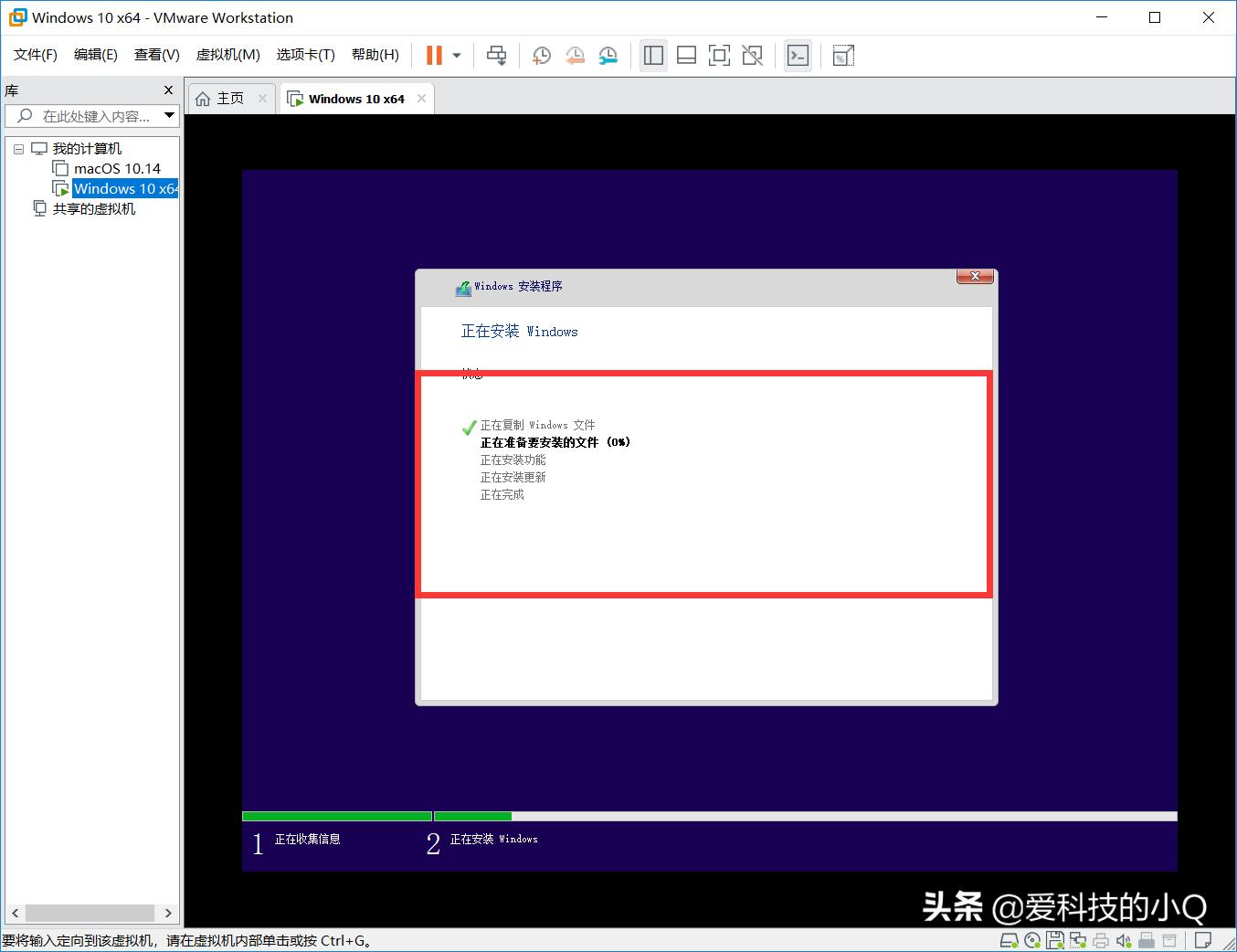Mute the virtual machine sound device
Screen dimensions: 1237x952
(1123, 940)
